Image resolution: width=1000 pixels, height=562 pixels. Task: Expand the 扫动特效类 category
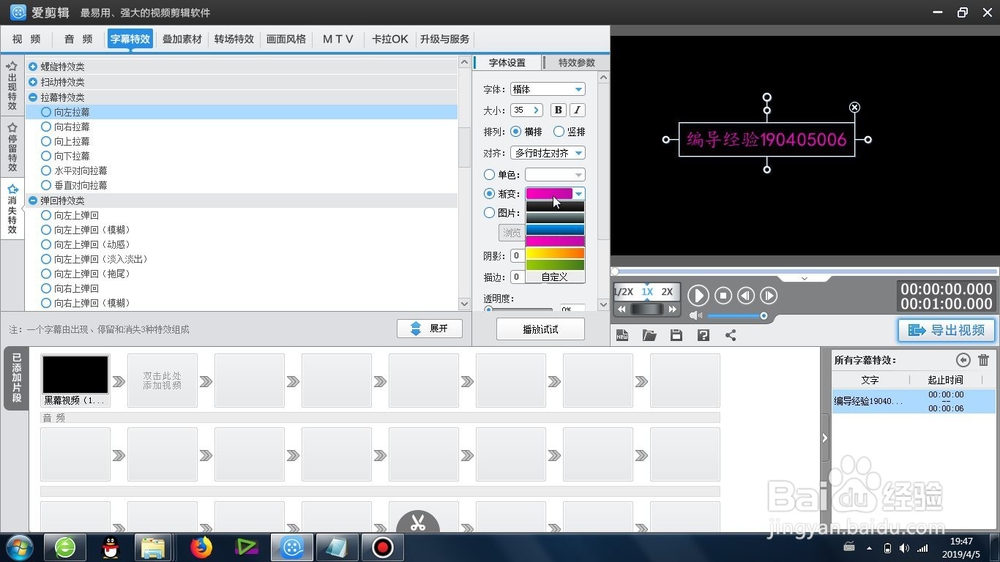(33, 82)
